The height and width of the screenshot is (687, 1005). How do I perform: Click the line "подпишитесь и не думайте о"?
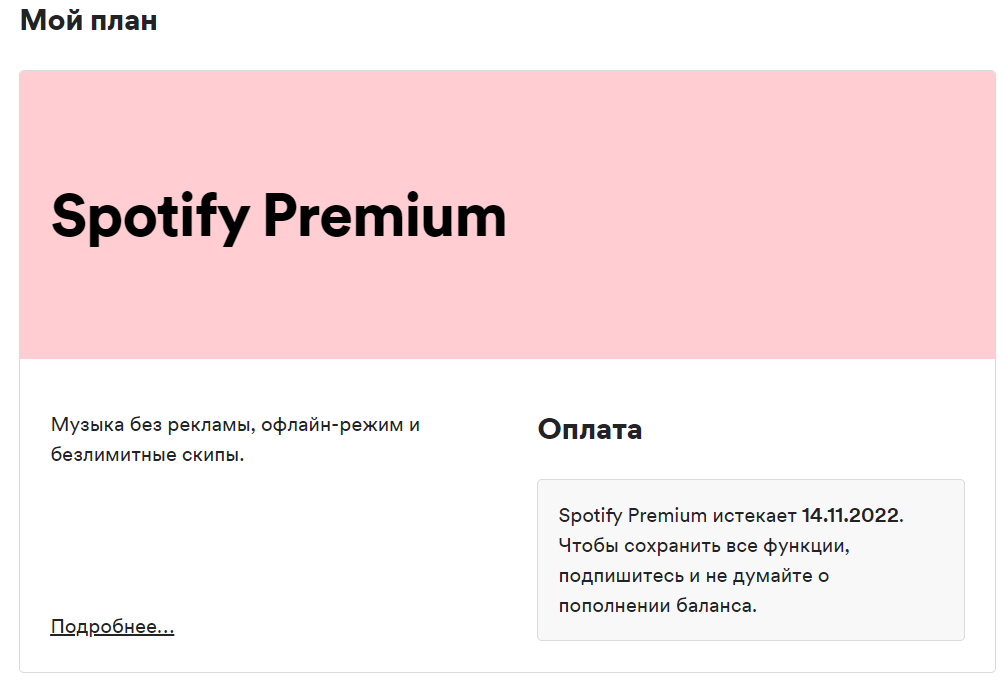[693, 576]
